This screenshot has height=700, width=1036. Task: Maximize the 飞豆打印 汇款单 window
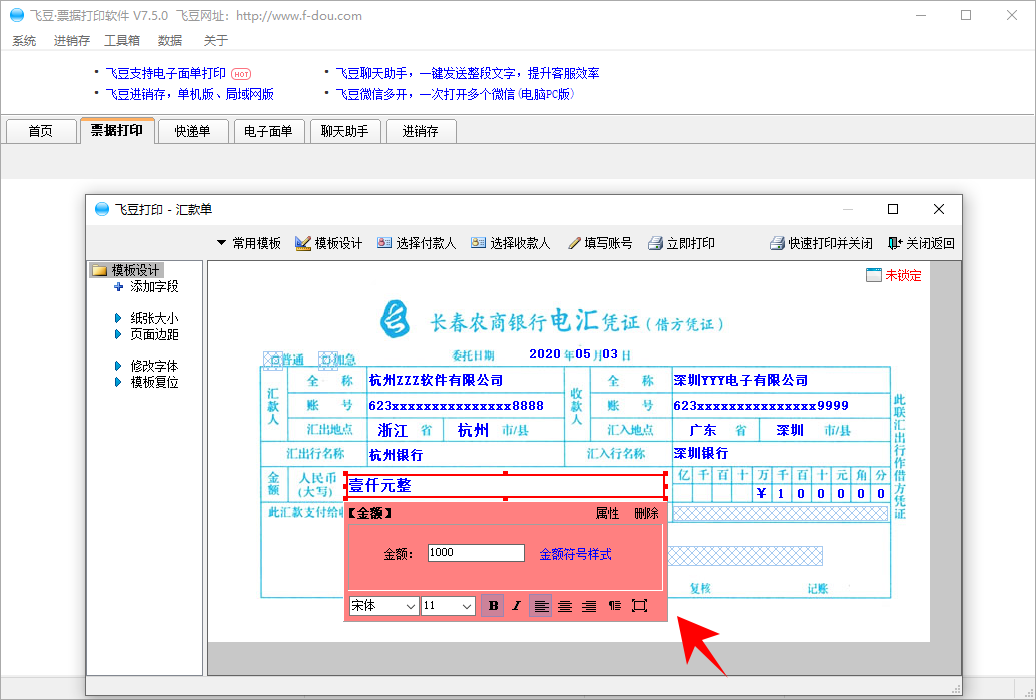pos(893,209)
